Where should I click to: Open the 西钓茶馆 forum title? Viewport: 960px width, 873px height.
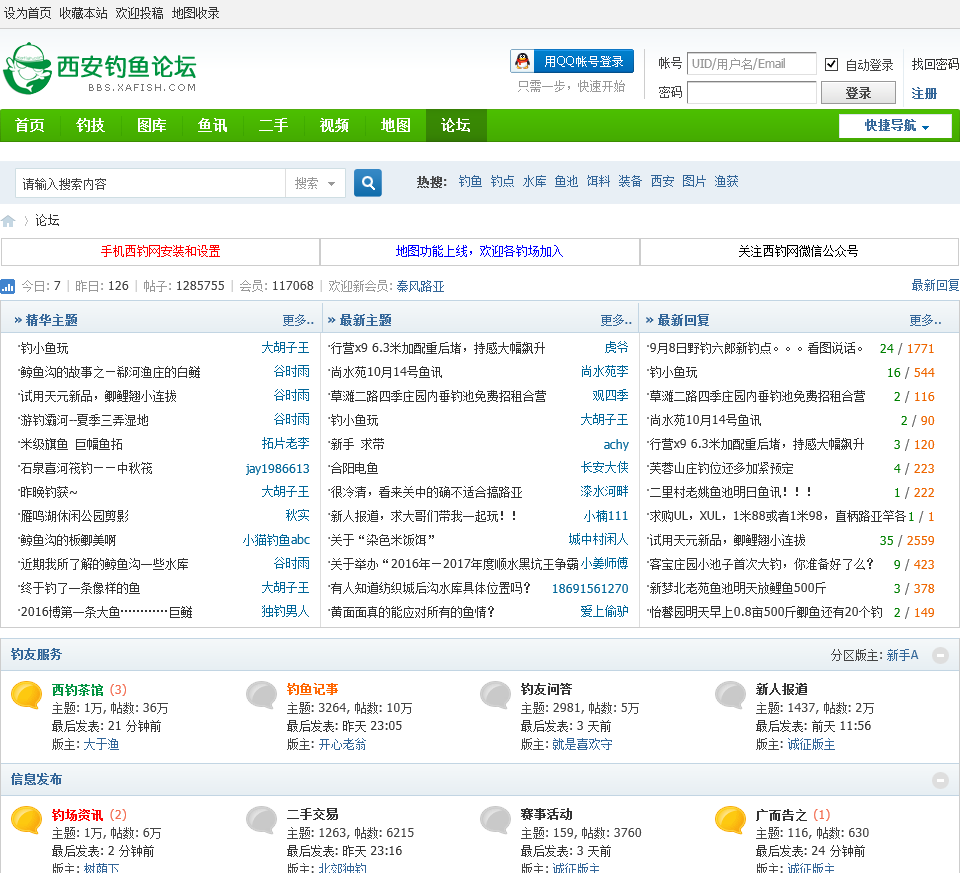(78, 690)
